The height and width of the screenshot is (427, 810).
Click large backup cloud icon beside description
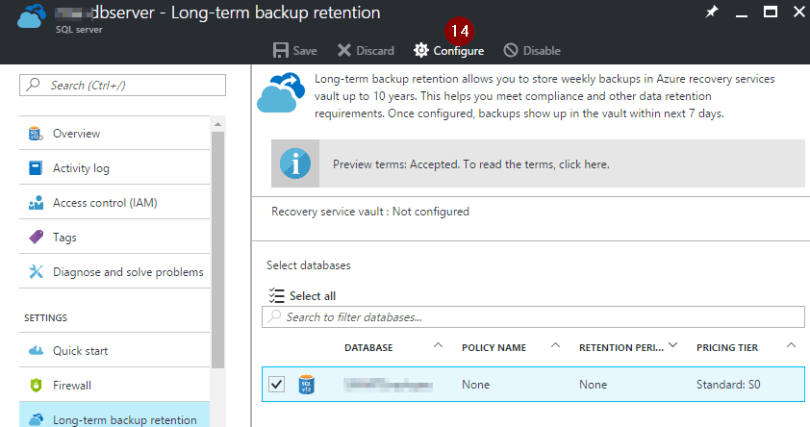pos(281,93)
